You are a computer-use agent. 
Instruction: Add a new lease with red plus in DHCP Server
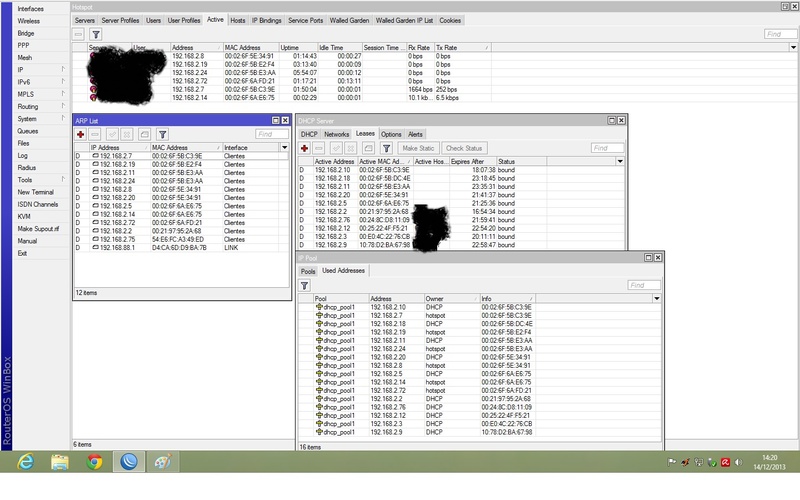pos(305,148)
